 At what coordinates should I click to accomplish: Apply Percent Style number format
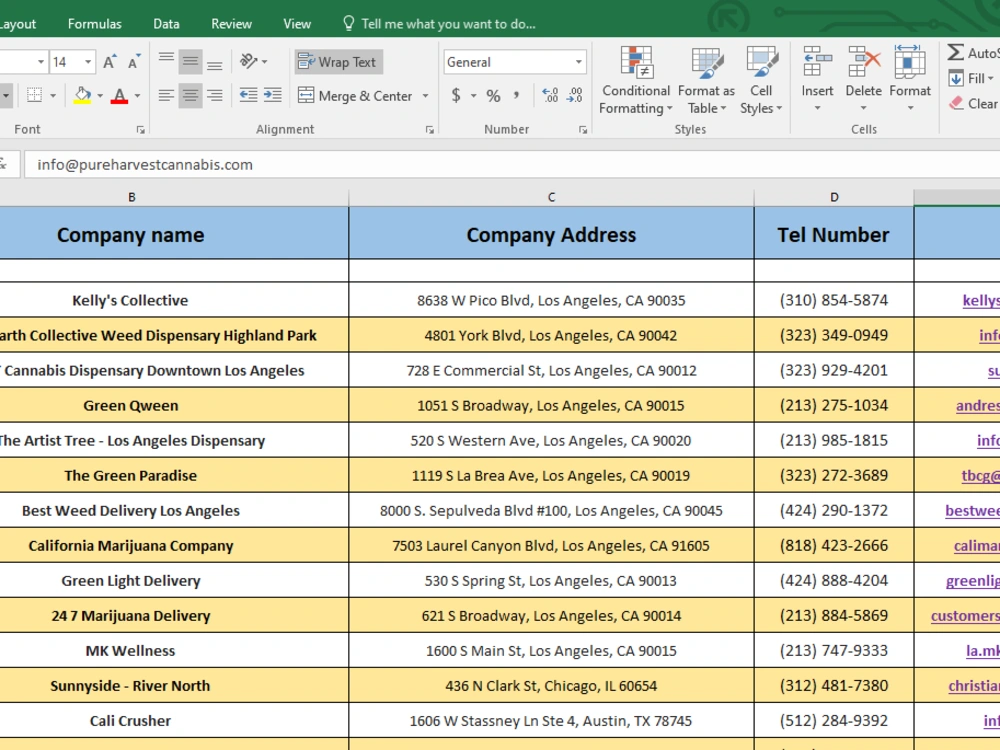coord(493,96)
